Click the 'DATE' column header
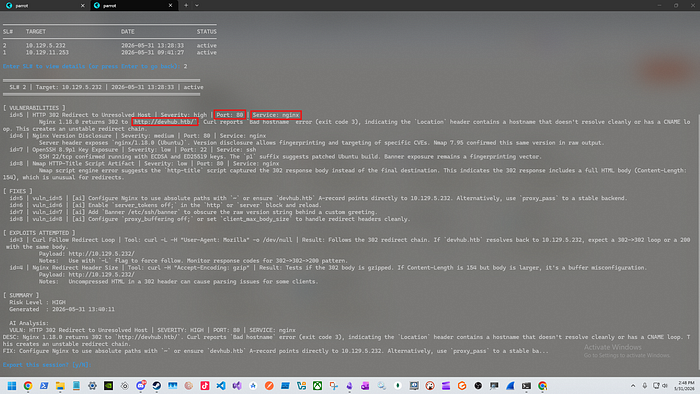Screen dimensions: 700x394 [x=128, y=32]
